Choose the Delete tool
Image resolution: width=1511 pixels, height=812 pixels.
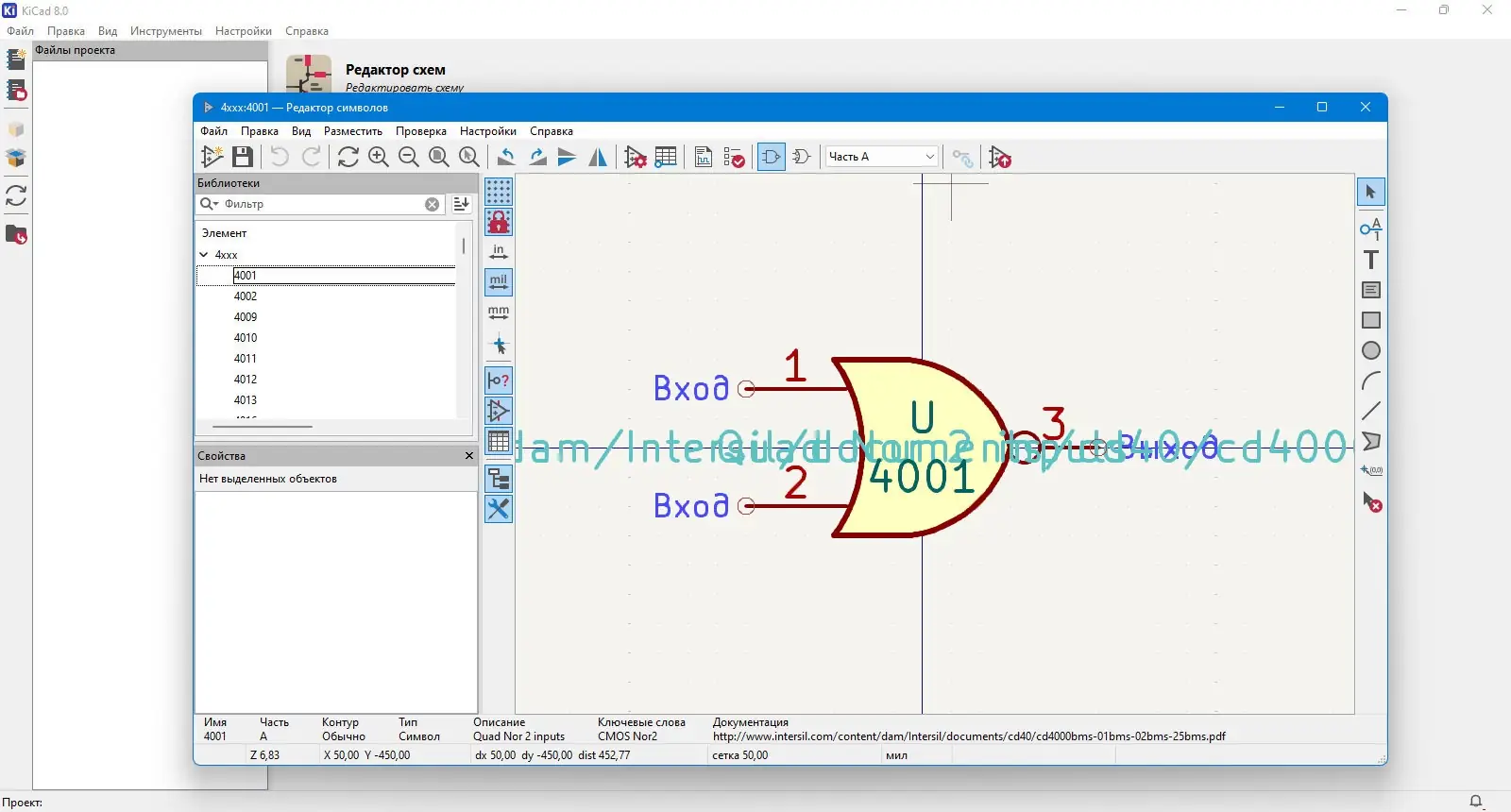[x=1371, y=501]
